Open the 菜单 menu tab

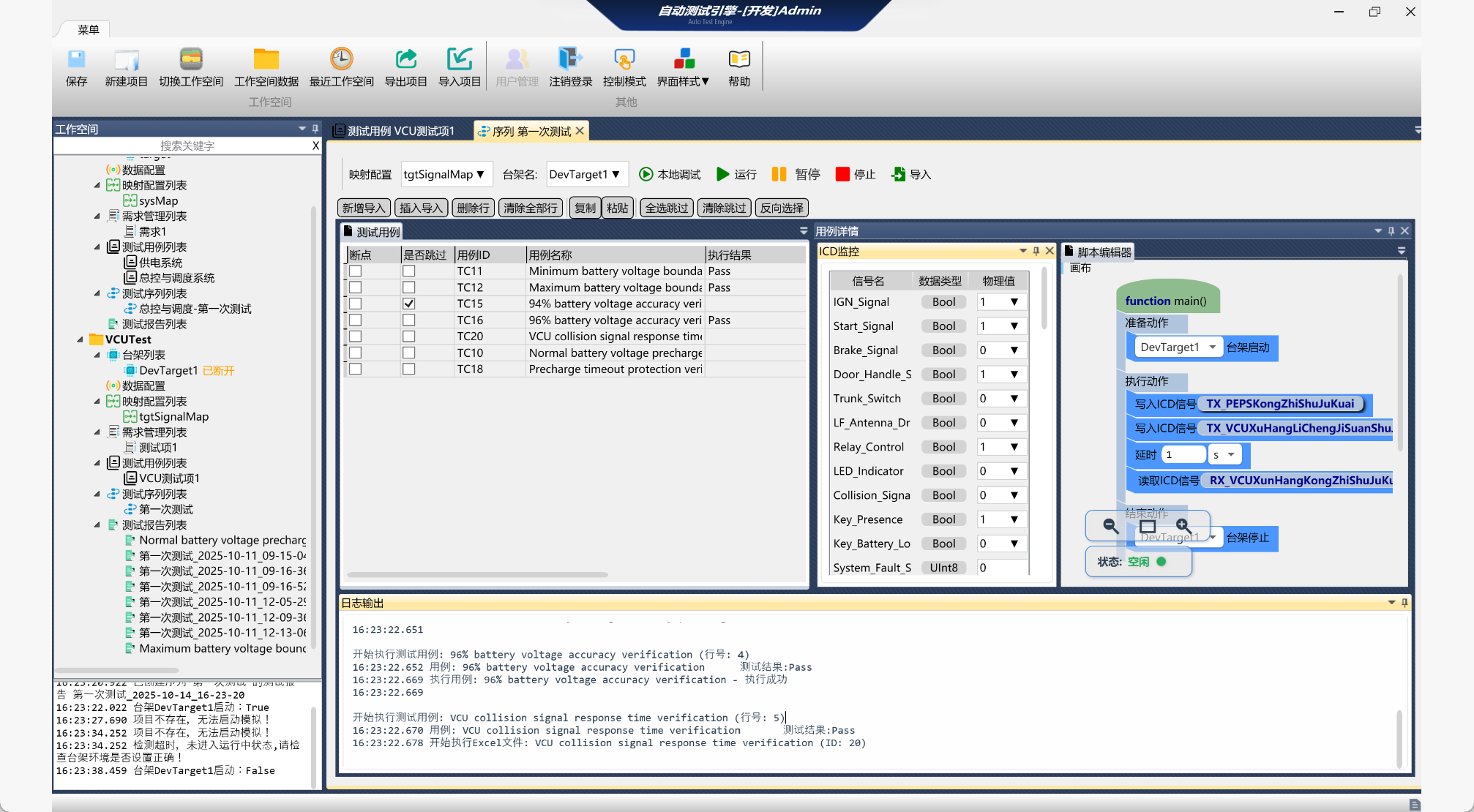click(88, 29)
